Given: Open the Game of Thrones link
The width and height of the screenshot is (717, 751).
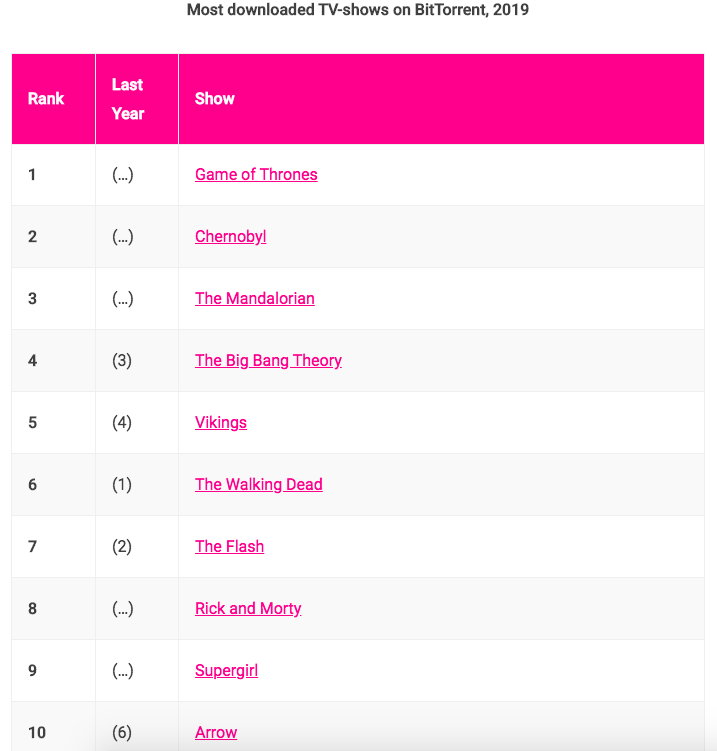Looking at the screenshot, I should 256,174.
